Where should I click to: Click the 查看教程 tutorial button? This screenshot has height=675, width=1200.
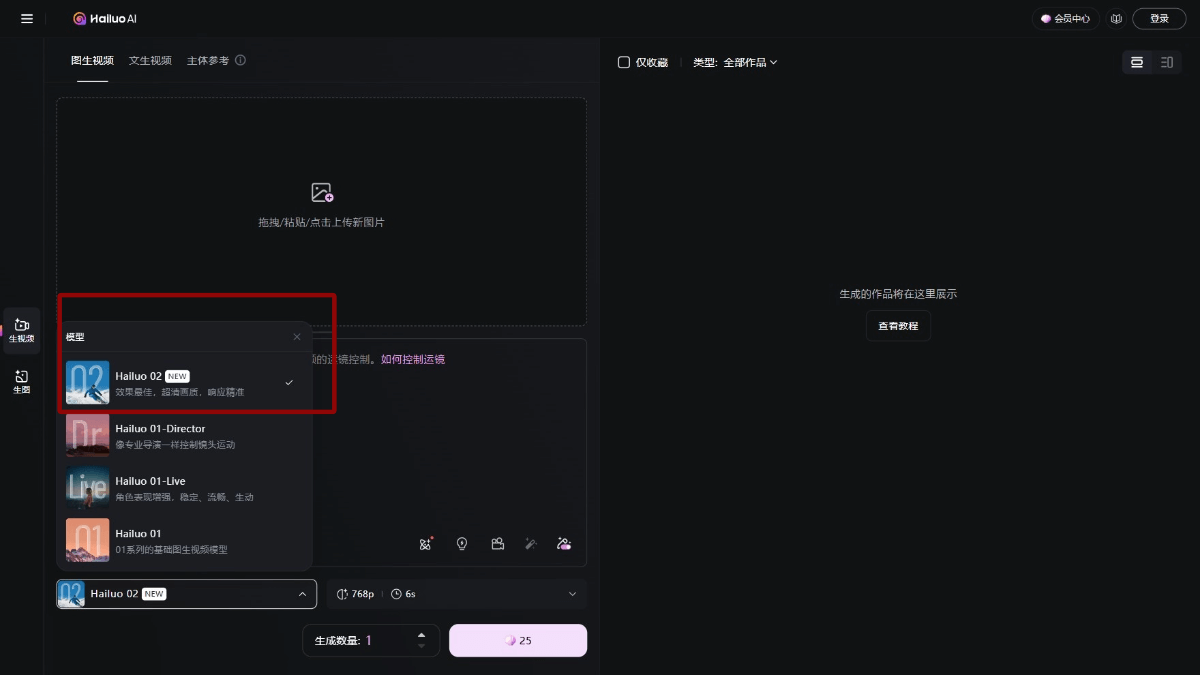coord(898,326)
